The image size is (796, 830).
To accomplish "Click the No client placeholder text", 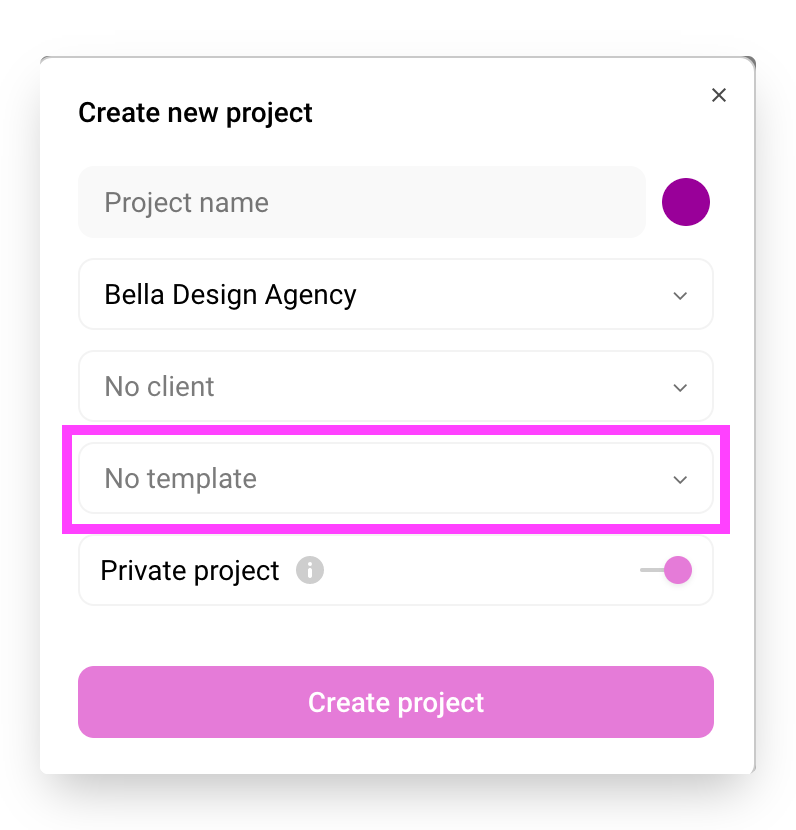I will pyautogui.click(x=160, y=387).
